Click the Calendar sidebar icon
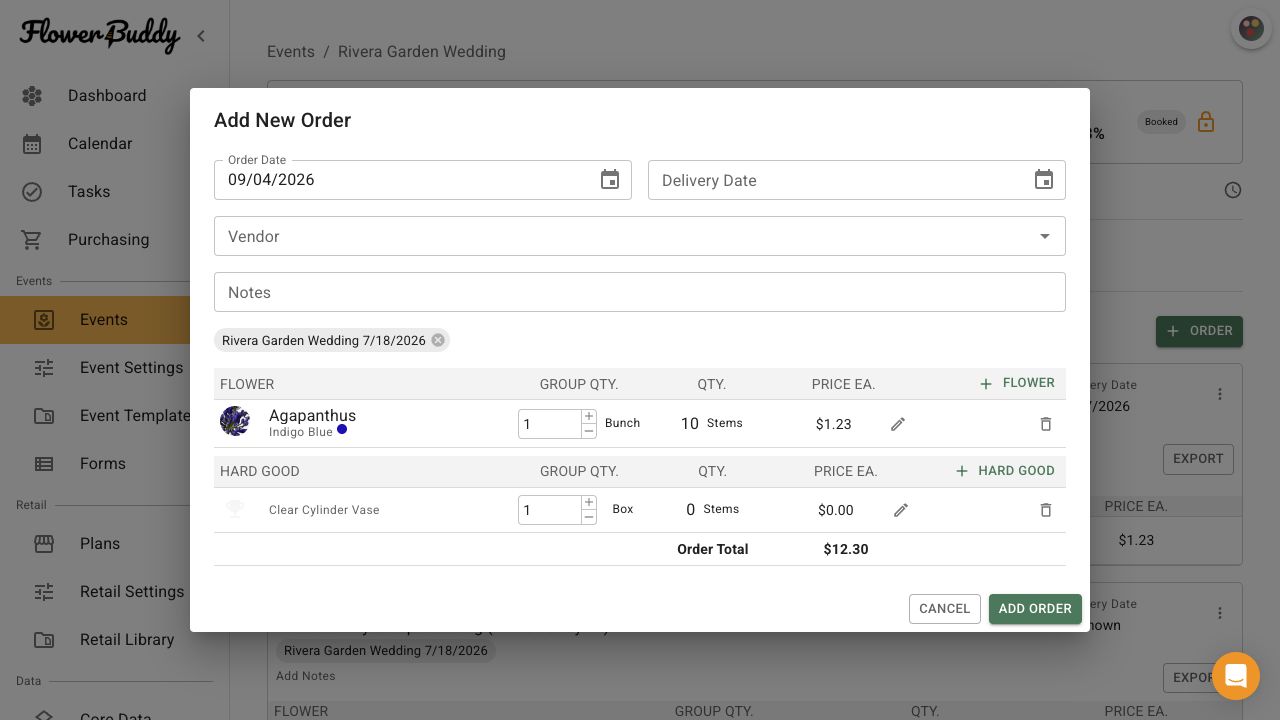 (x=32, y=144)
